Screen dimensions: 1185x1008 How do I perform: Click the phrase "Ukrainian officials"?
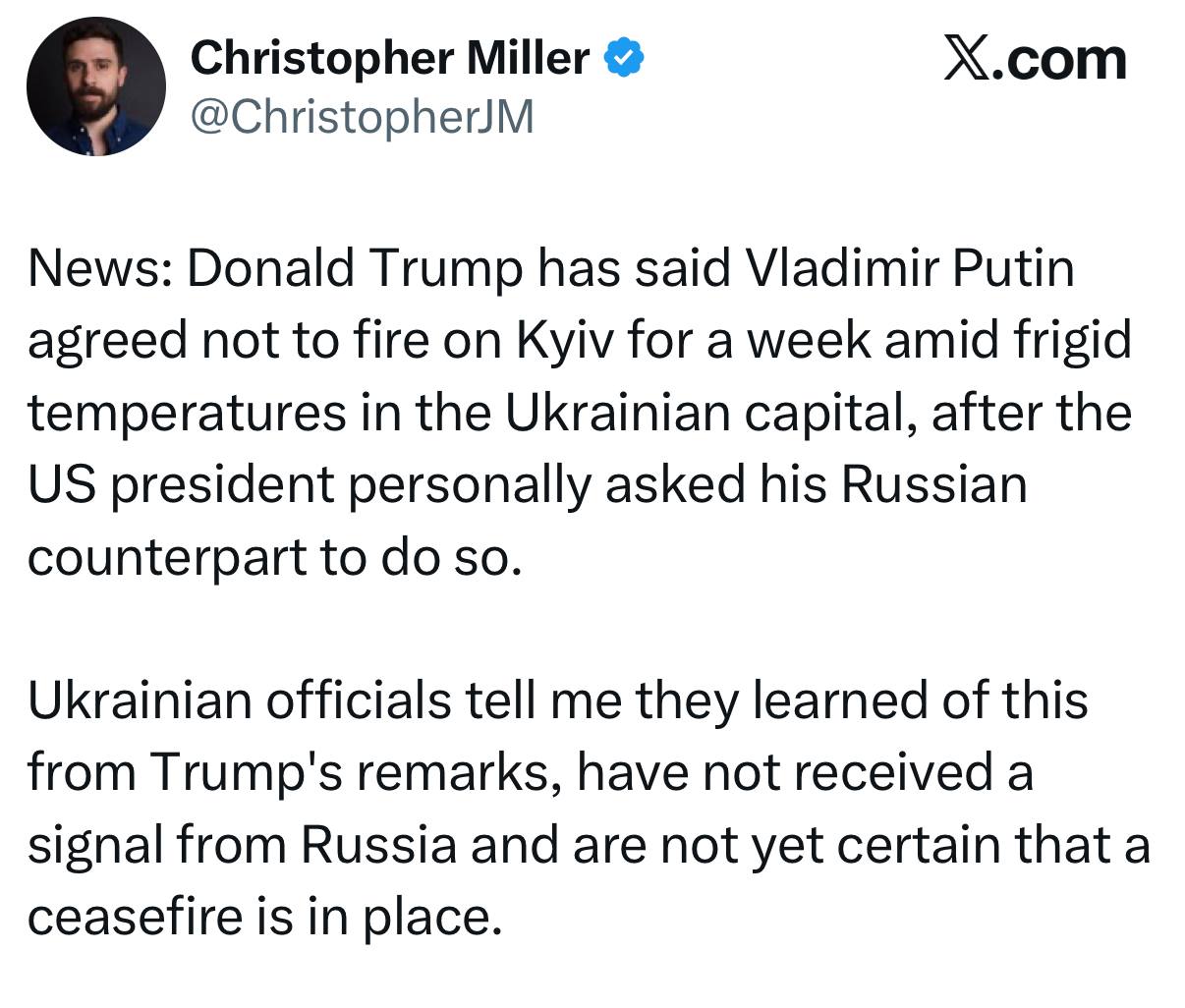[x=240, y=701]
